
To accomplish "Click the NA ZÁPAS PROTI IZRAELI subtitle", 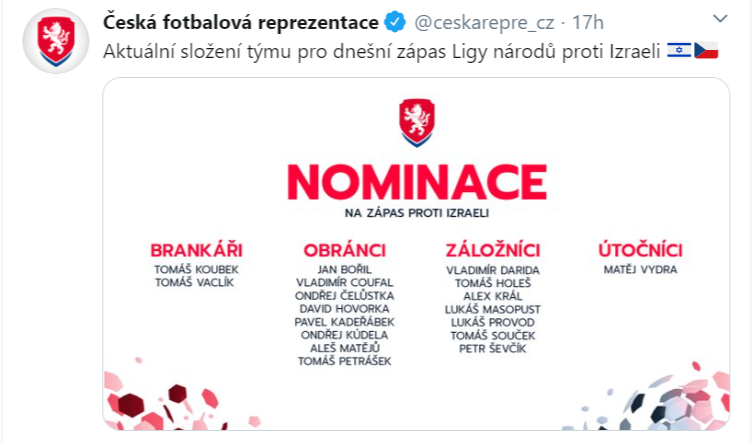I will [x=416, y=213].
